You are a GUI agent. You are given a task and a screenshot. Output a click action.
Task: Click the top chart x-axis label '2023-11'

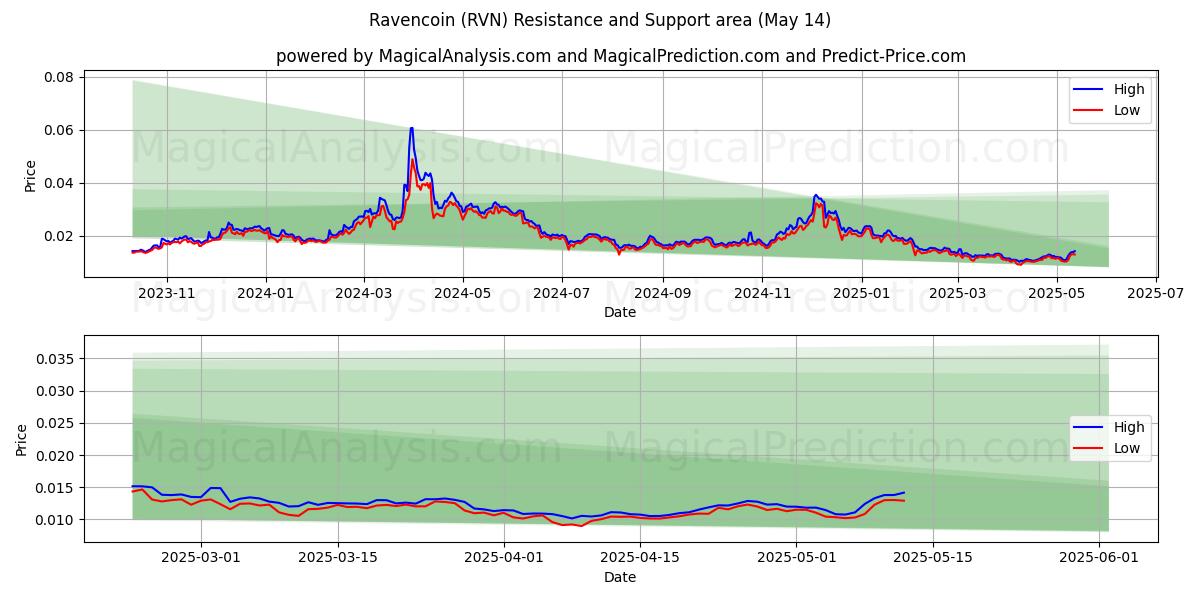(166, 293)
